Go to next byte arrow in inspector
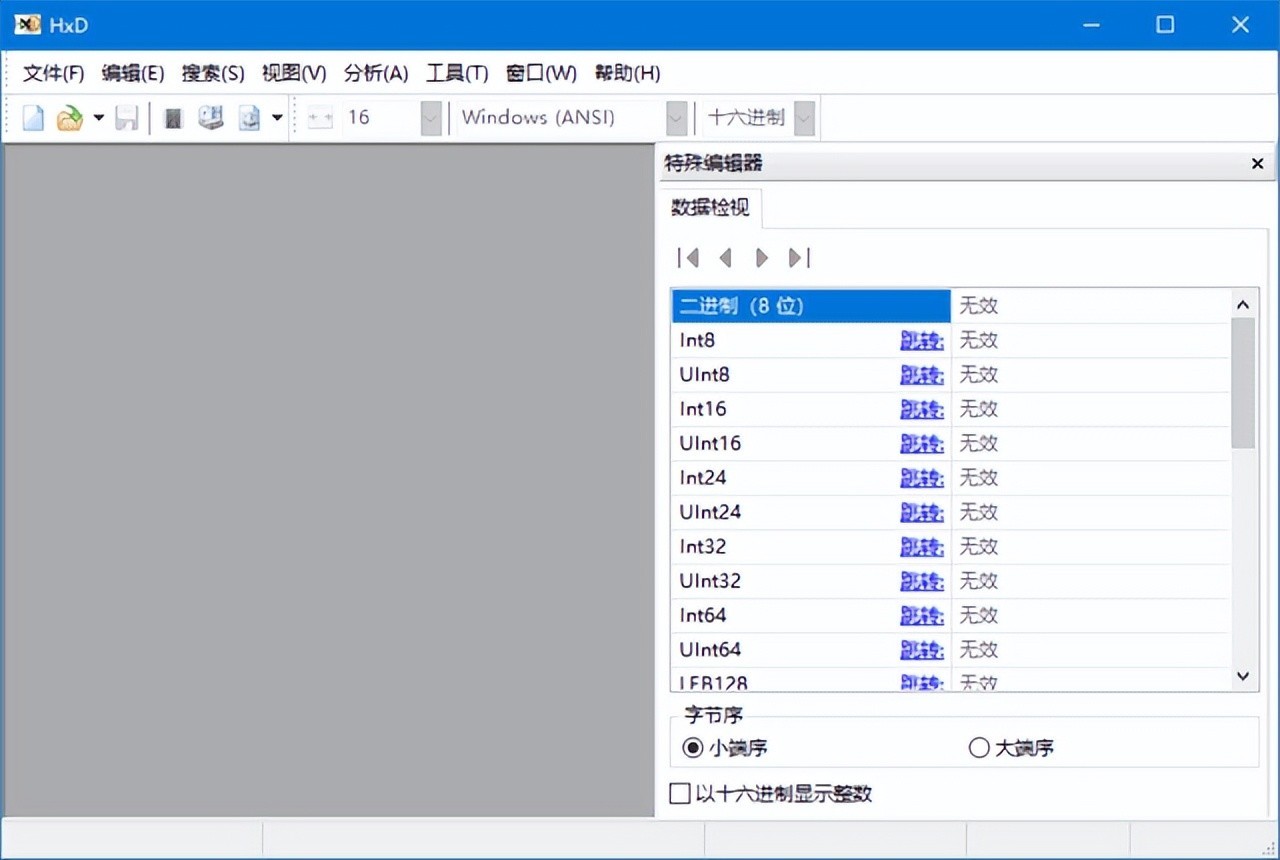 tap(762, 258)
